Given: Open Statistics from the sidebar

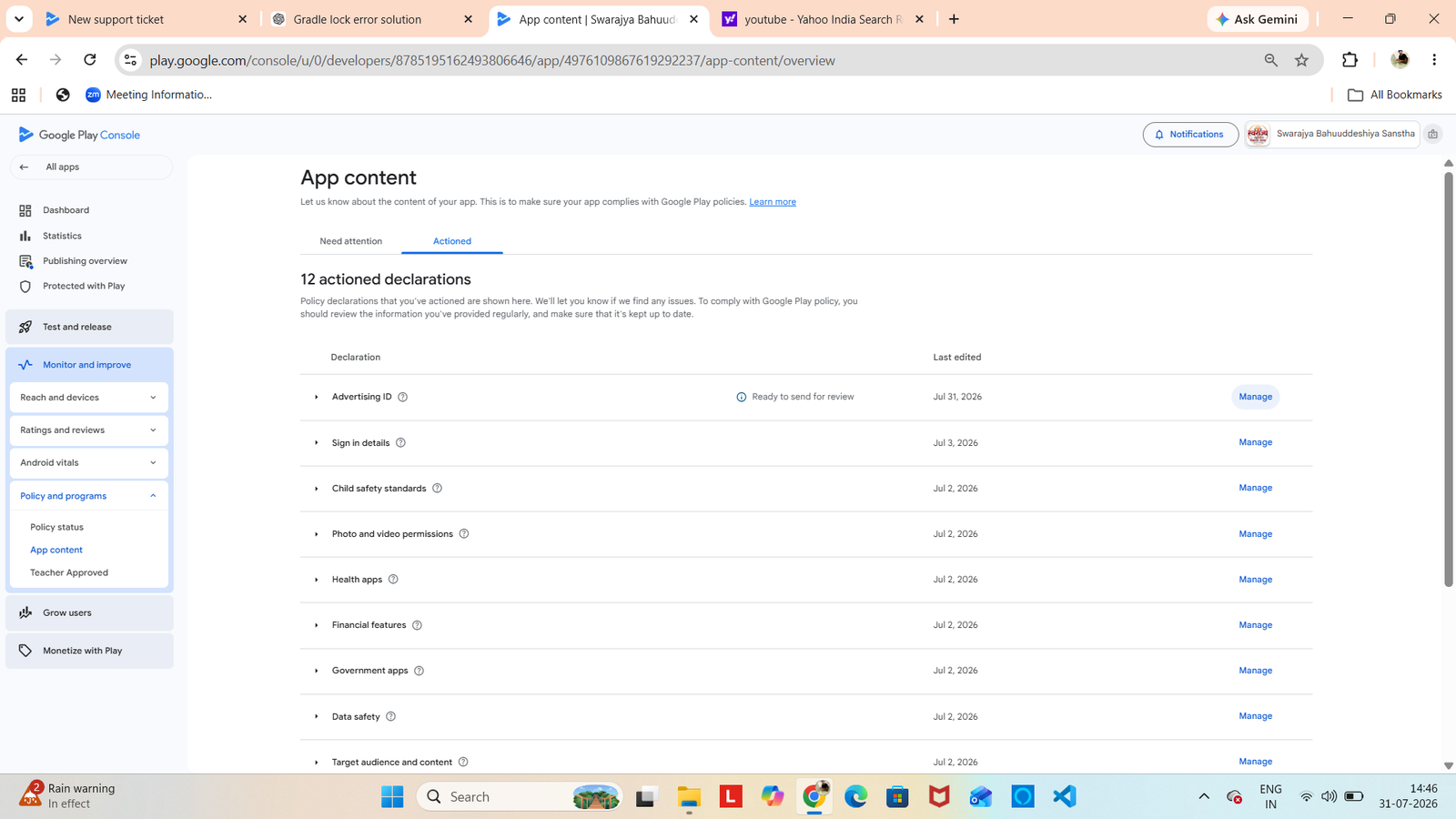Looking at the screenshot, I should (x=62, y=236).
